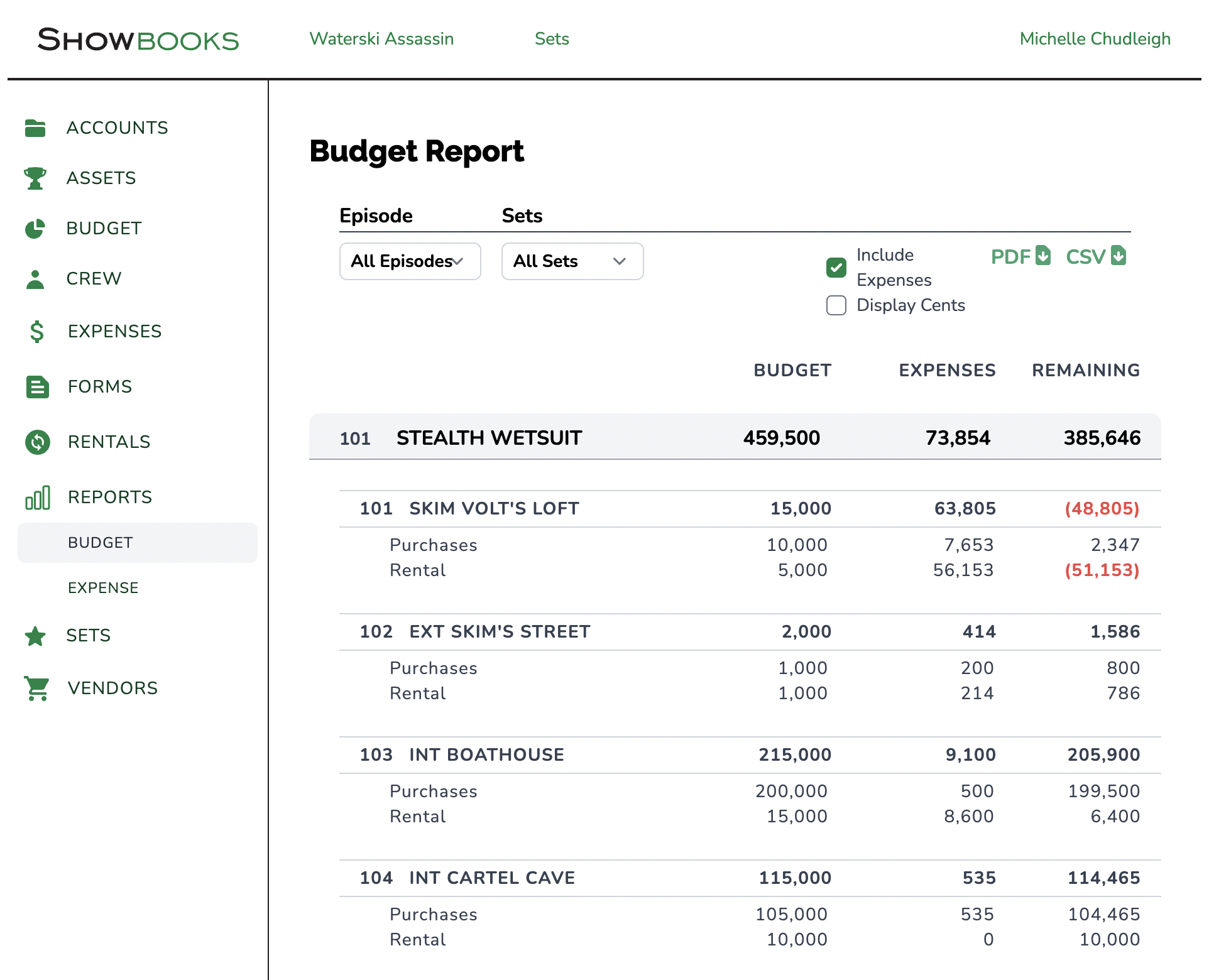Open the Rentals menu item
1209x980 pixels.
click(109, 442)
